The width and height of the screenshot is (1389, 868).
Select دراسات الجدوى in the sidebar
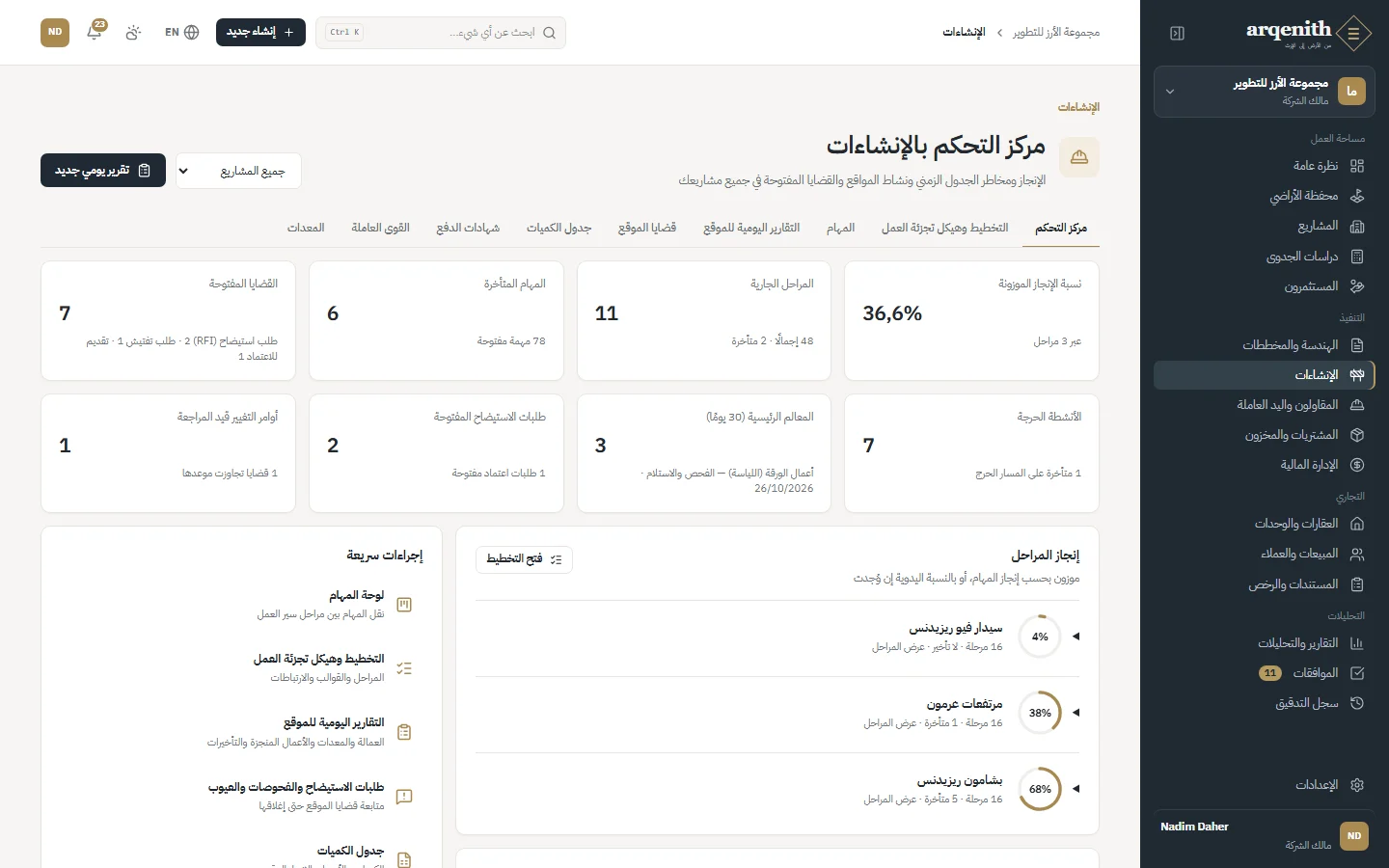[1265, 257]
